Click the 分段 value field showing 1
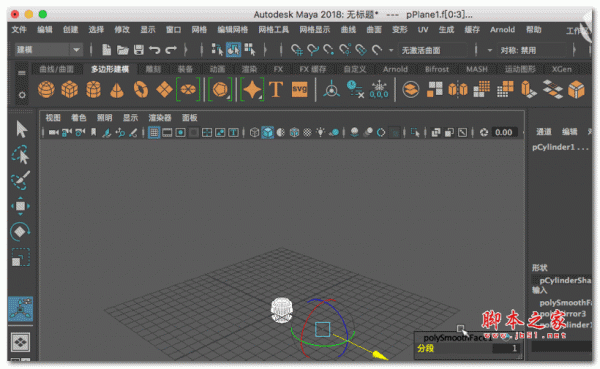 505,348
